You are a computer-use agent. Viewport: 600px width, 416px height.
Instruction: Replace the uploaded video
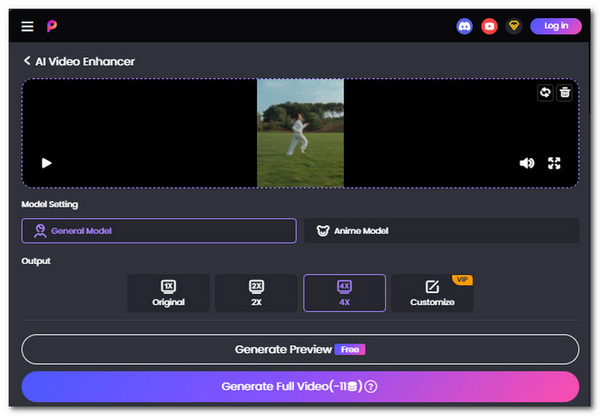[x=545, y=93]
